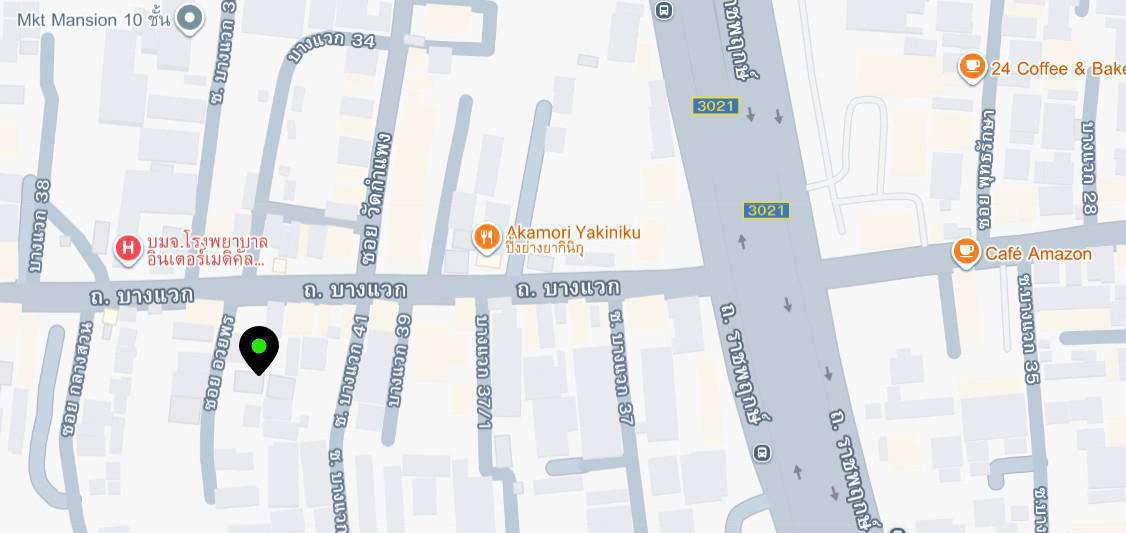
Task: Click the hospital name label in red
Action: [207, 251]
